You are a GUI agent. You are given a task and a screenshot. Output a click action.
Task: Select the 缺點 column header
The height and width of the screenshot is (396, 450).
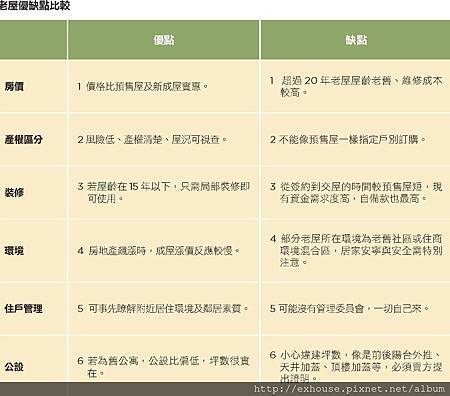click(356, 40)
